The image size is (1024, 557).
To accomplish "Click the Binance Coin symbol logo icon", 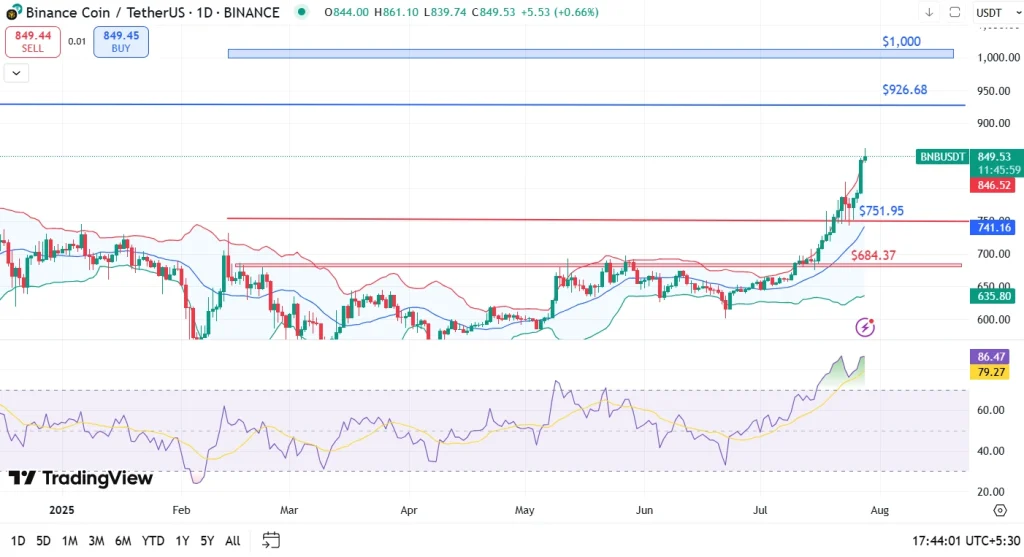I will click(13, 12).
